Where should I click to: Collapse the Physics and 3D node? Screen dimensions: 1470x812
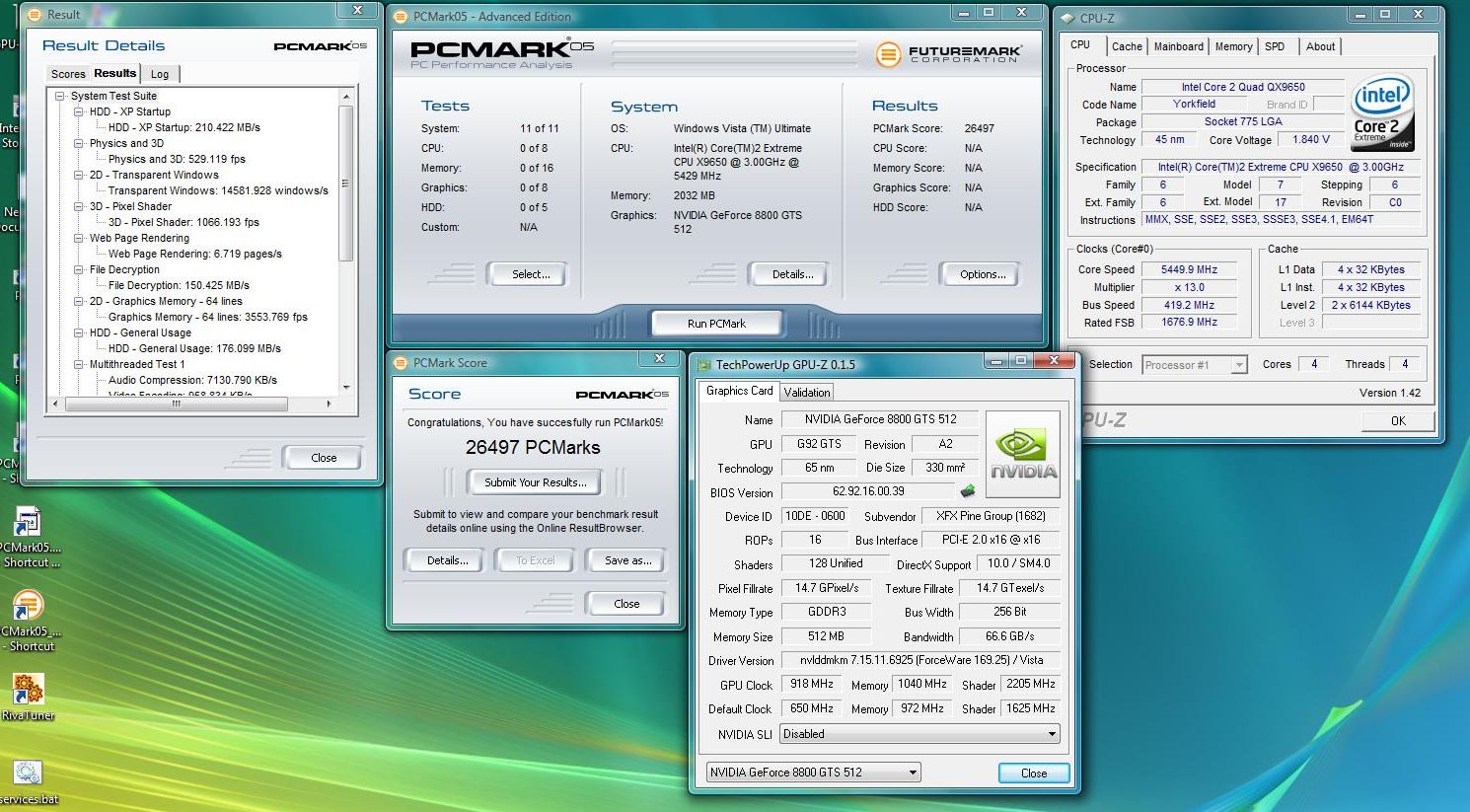tap(79, 143)
